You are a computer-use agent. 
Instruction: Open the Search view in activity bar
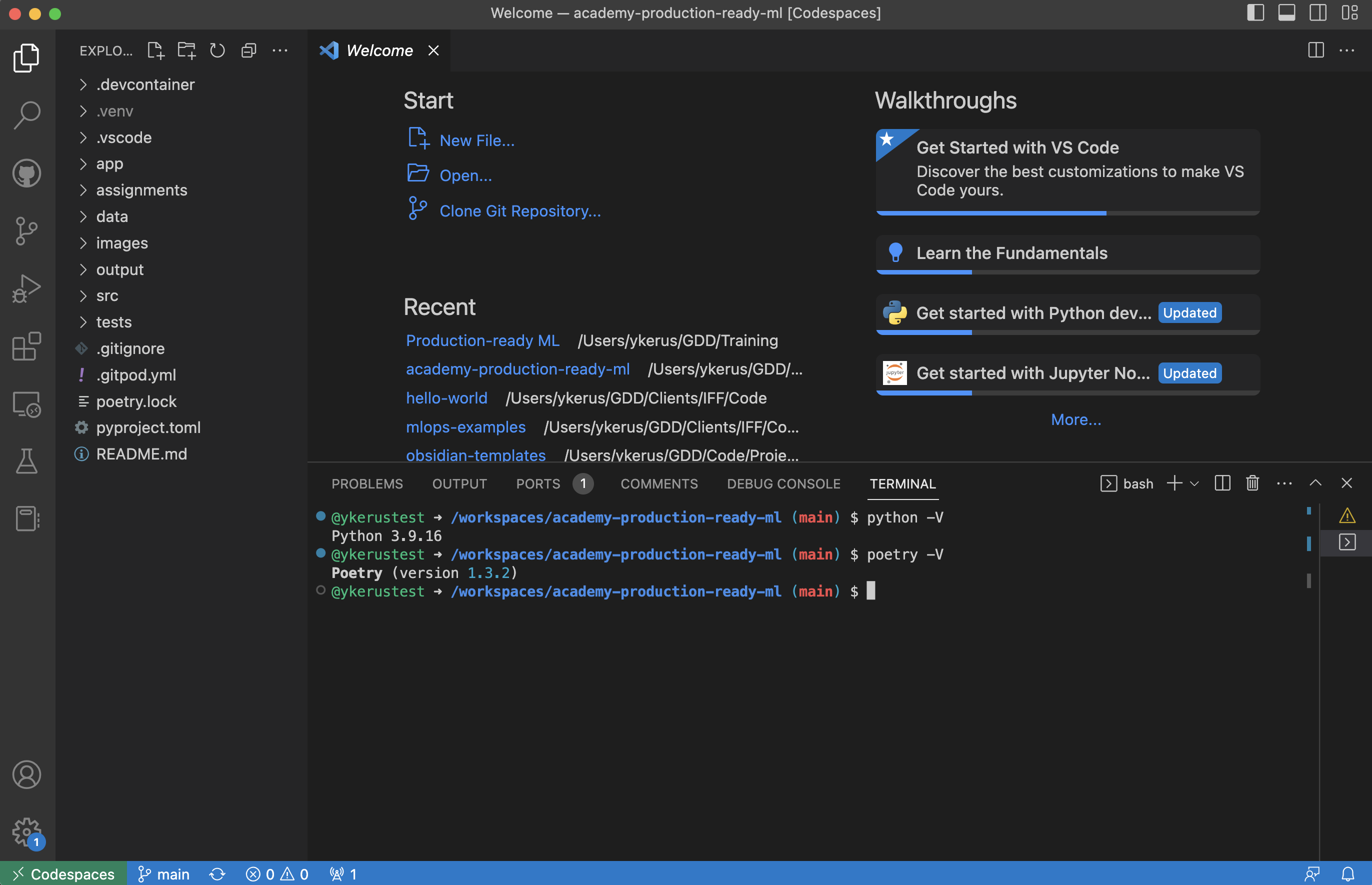pyautogui.click(x=26, y=115)
